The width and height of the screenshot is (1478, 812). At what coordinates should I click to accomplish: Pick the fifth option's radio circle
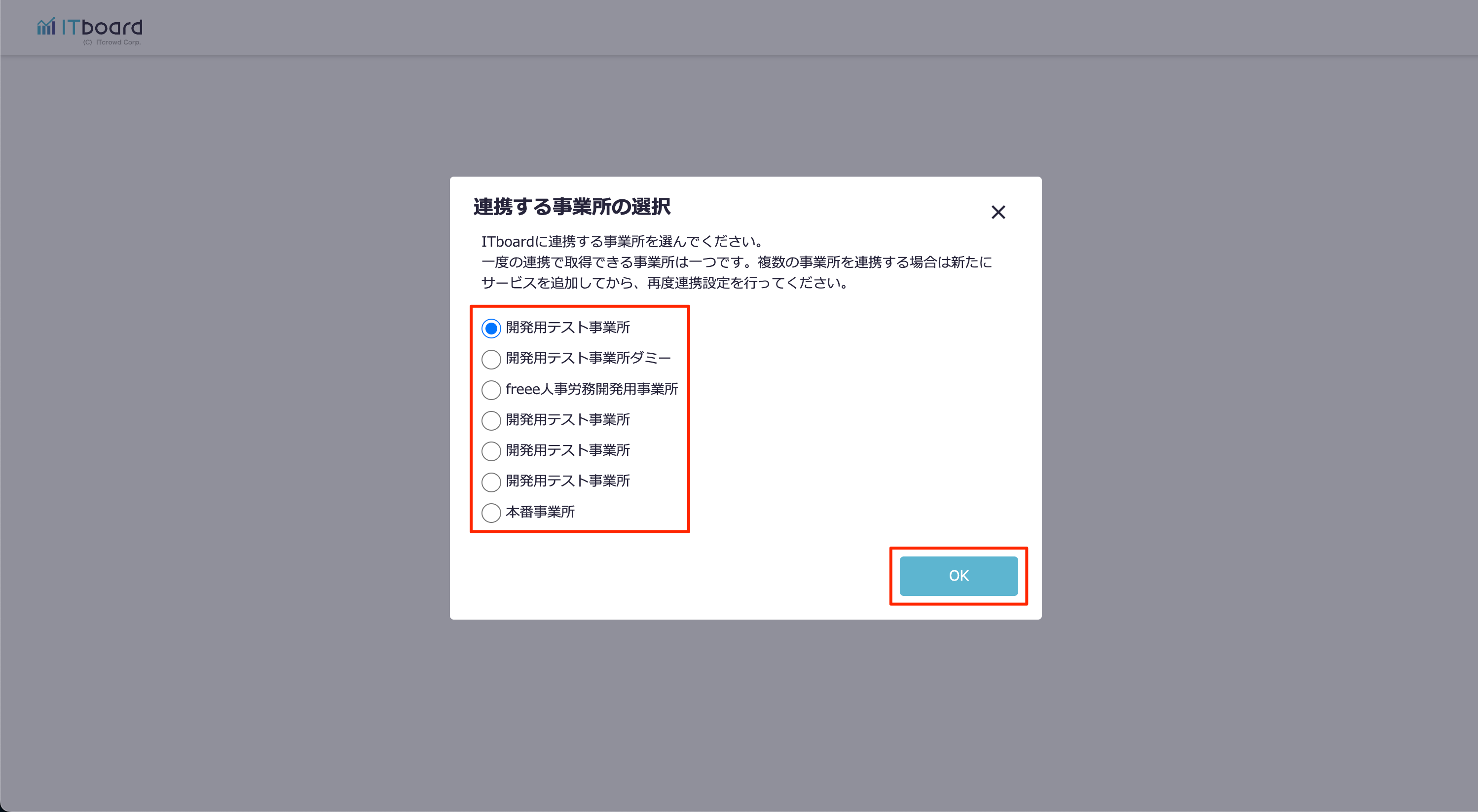491,451
